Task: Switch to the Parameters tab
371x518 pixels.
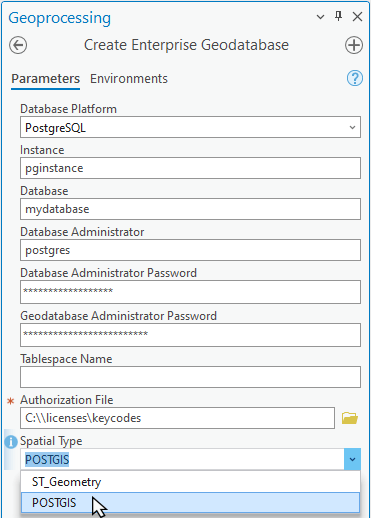Action: coord(46,79)
